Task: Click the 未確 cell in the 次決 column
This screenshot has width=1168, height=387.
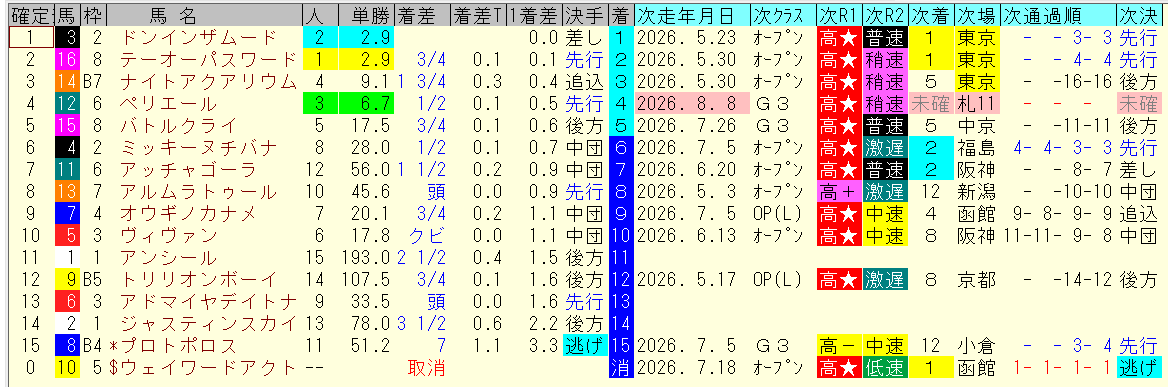Action: point(1139,103)
